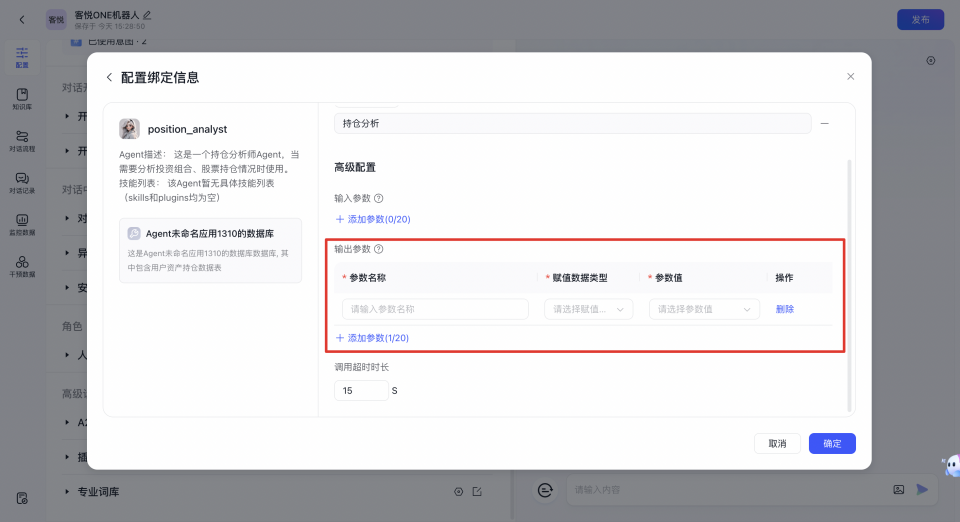Click the 取消 button
The width and height of the screenshot is (960, 522).
777,444
